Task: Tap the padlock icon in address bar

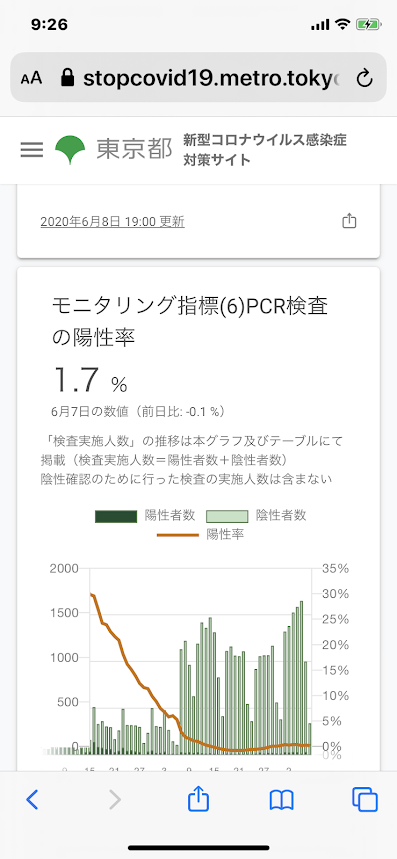Action: [67, 78]
